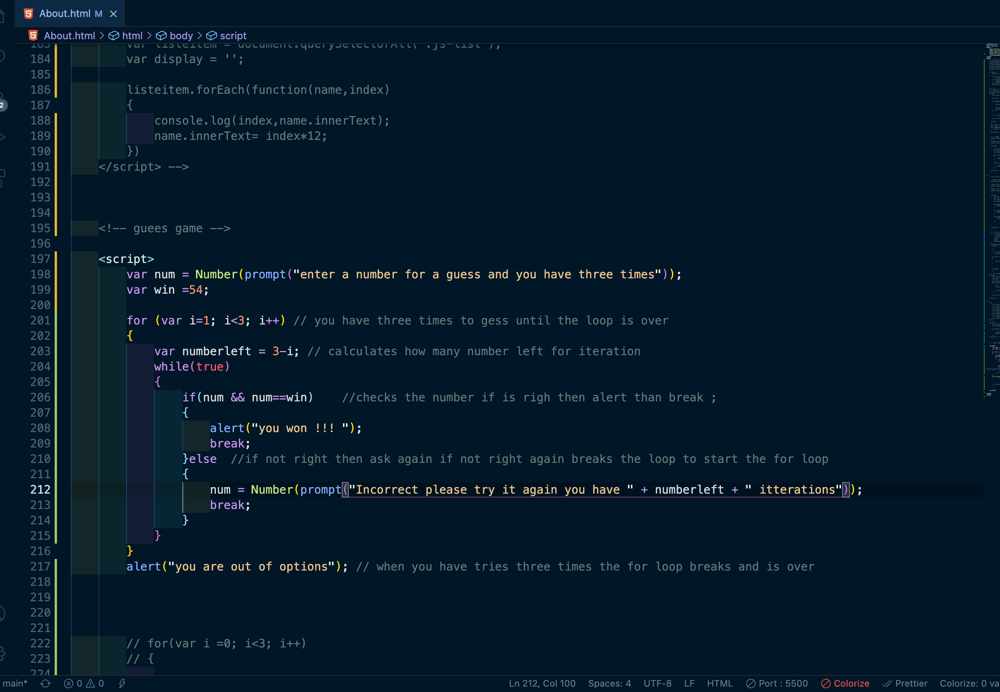Click the lightning bolt icon in status bar
Viewport: 1000px width, 692px height.
[x=122, y=683]
